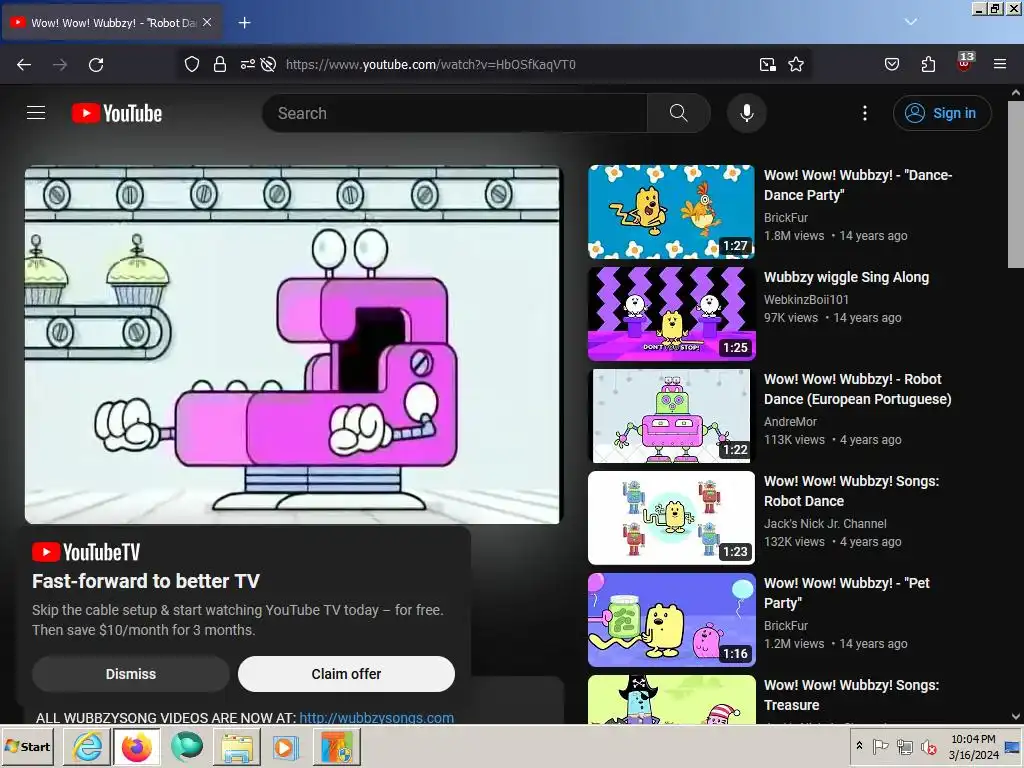This screenshot has width=1024, height=768.
Task: Click title Wow! Wow! Wubbzy! - "Dance-Dance Party"
Action: [x=857, y=185]
